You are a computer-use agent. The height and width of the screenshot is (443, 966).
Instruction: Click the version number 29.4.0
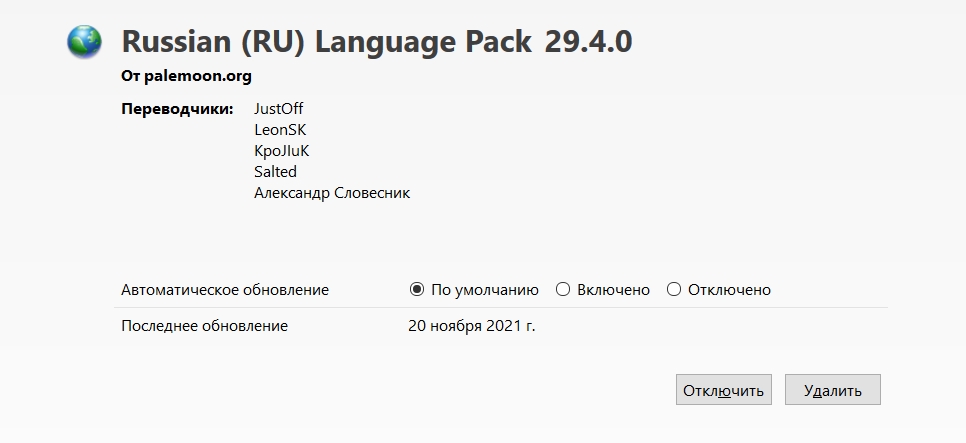pos(588,42)
